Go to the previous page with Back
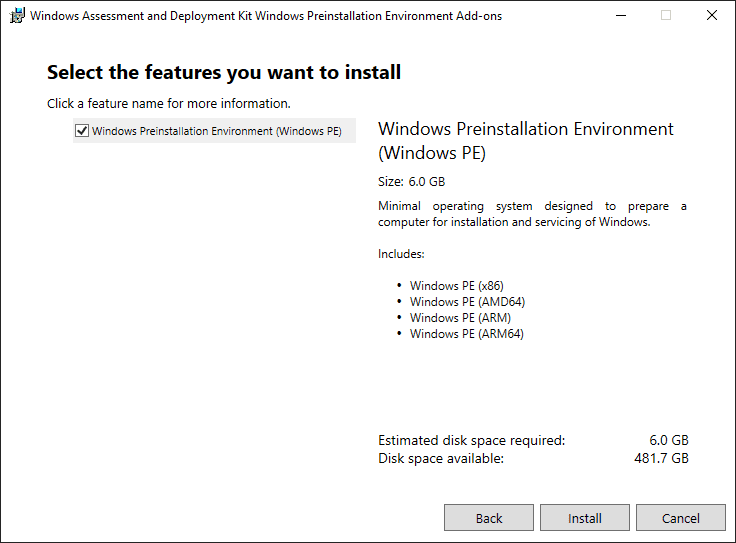 [x=489, y=518]
